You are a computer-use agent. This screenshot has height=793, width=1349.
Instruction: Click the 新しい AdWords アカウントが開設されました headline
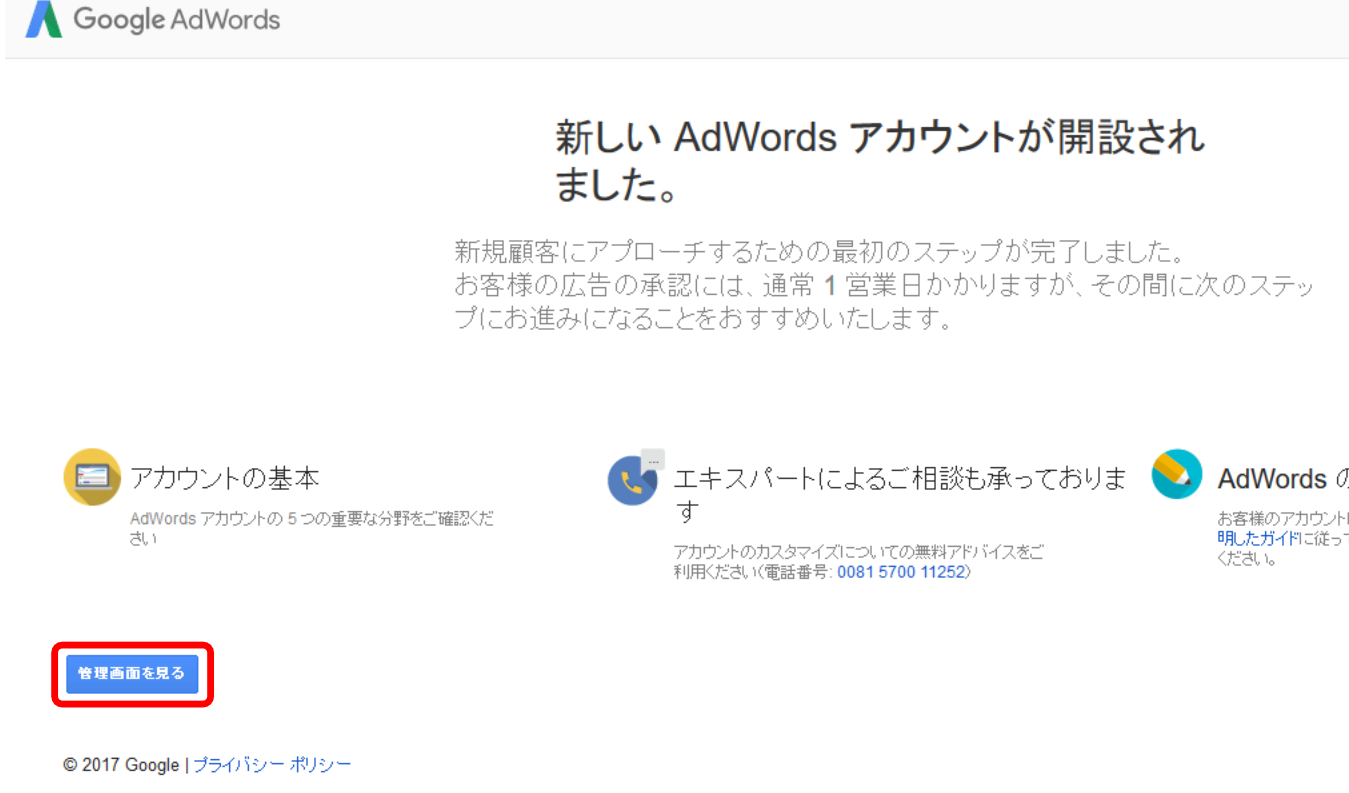pos(880,161)
